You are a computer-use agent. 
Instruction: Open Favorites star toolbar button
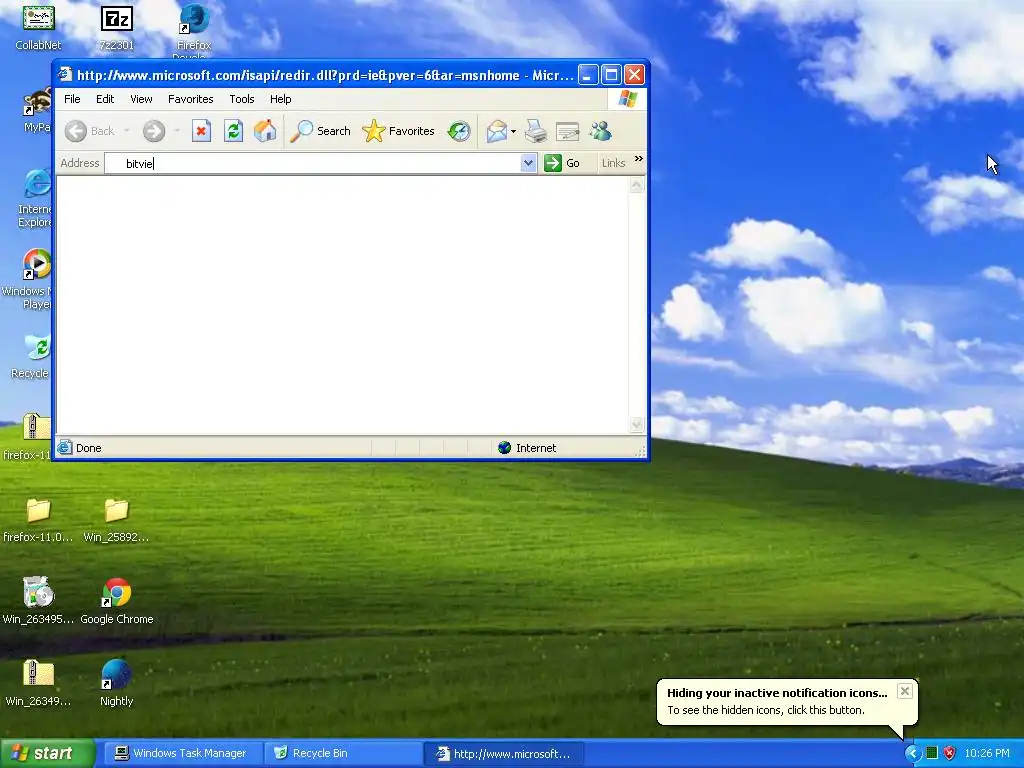(x=398, y=131)
